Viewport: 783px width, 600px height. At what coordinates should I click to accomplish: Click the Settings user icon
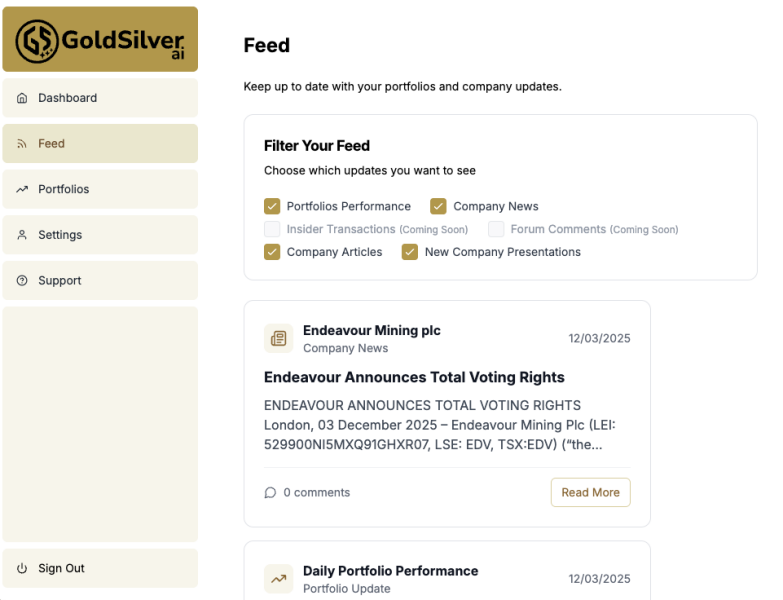[x=22, y=235]
